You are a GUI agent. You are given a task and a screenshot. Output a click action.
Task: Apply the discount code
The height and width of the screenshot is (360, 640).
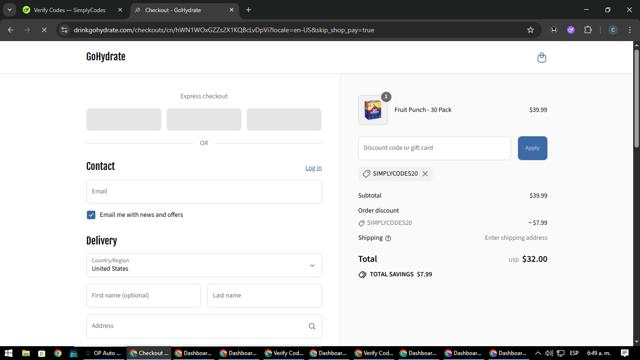click(x=532, y=148)
